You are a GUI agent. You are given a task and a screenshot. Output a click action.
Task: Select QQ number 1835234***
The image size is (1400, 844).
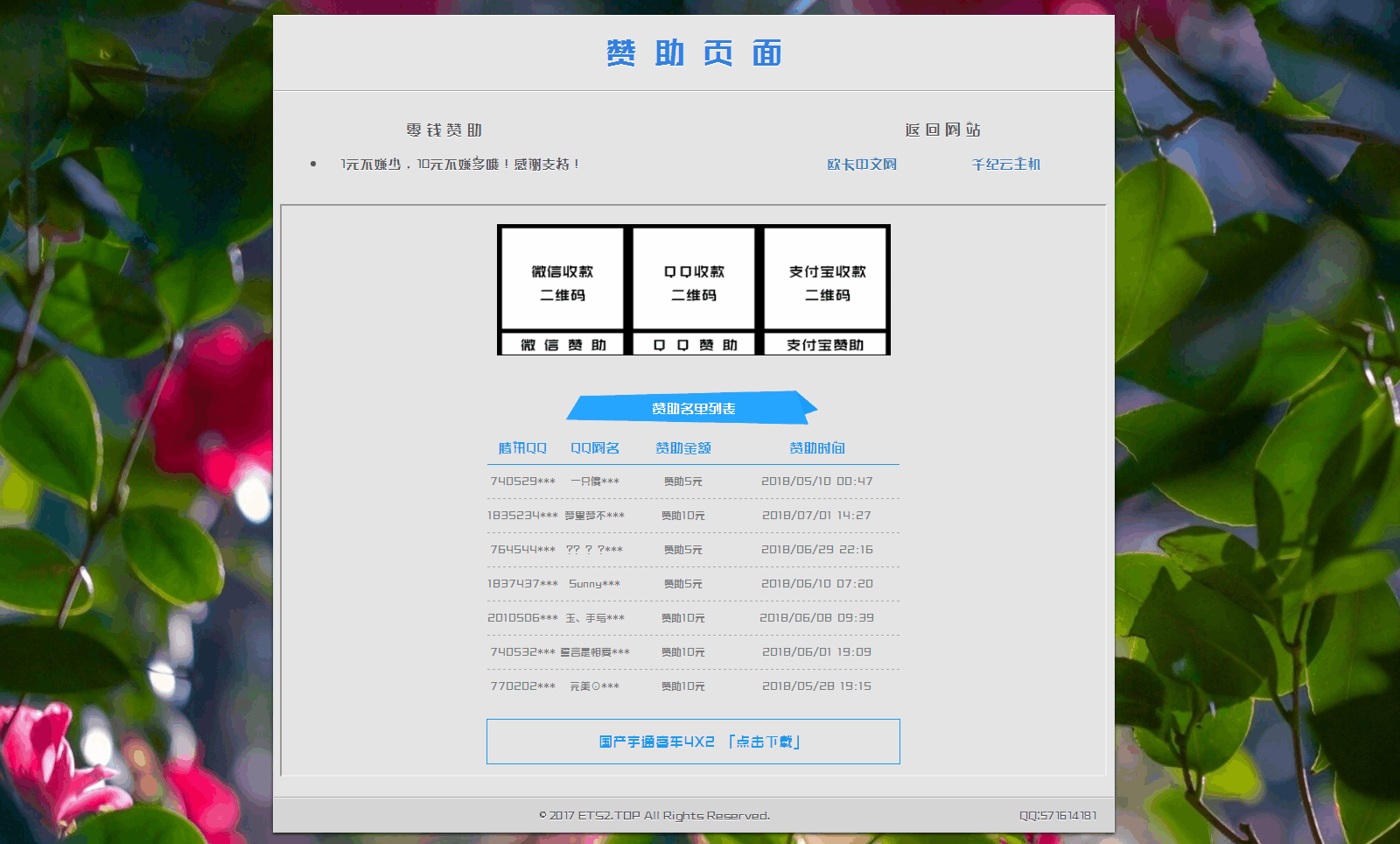pos(522,515)
